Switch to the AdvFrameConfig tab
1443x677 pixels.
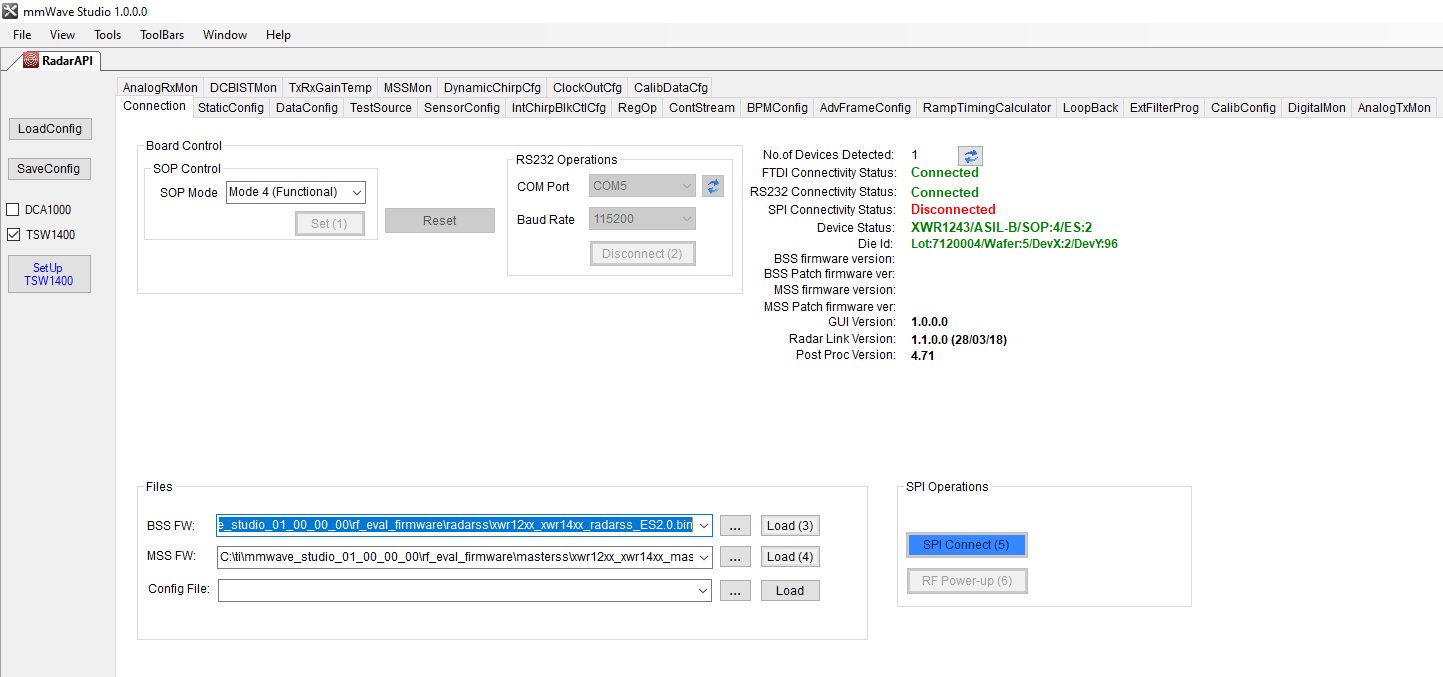click(x=865, y=107)
